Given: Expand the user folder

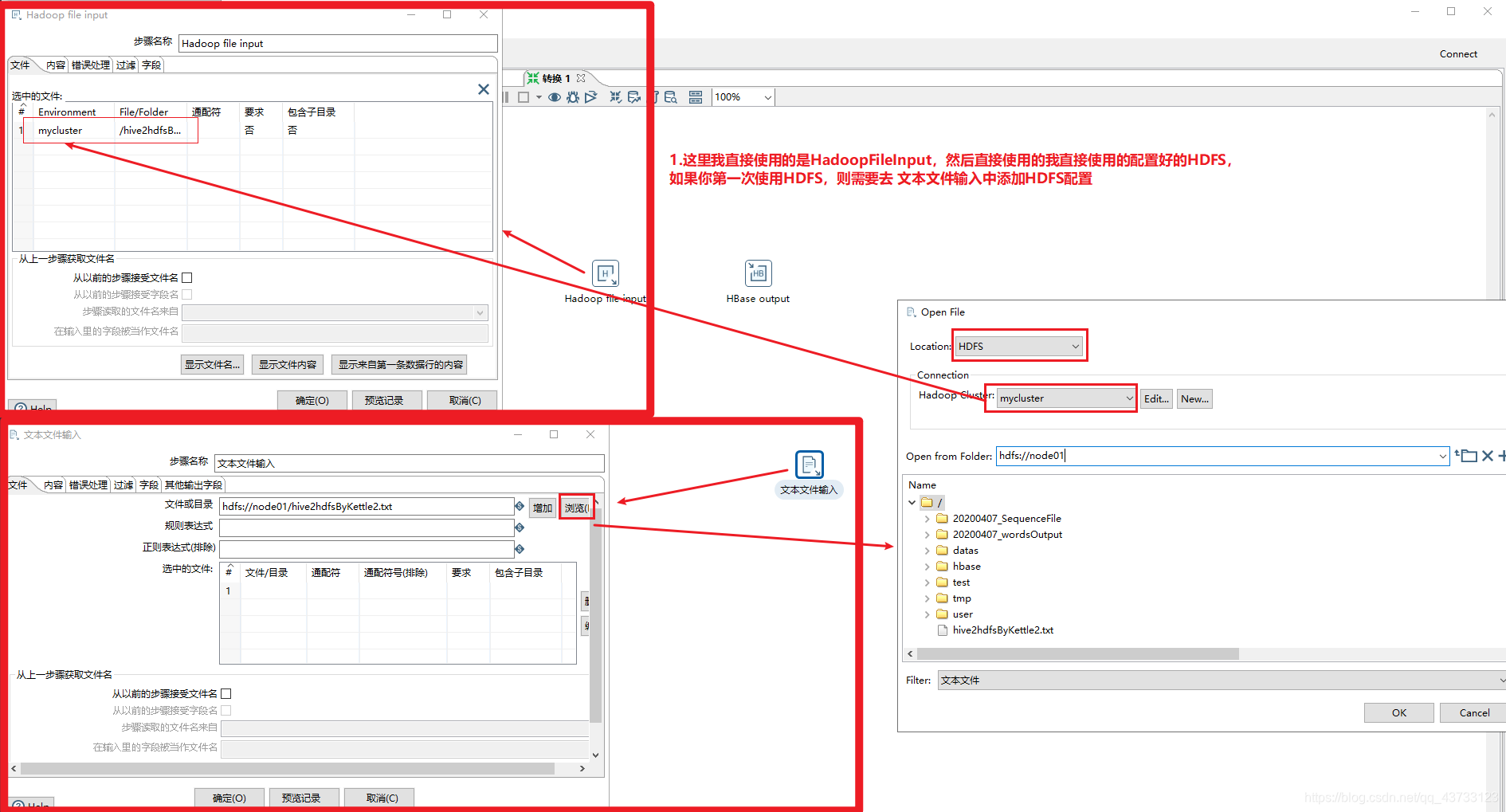Looking at the screenshot, I should coord(927,614).
